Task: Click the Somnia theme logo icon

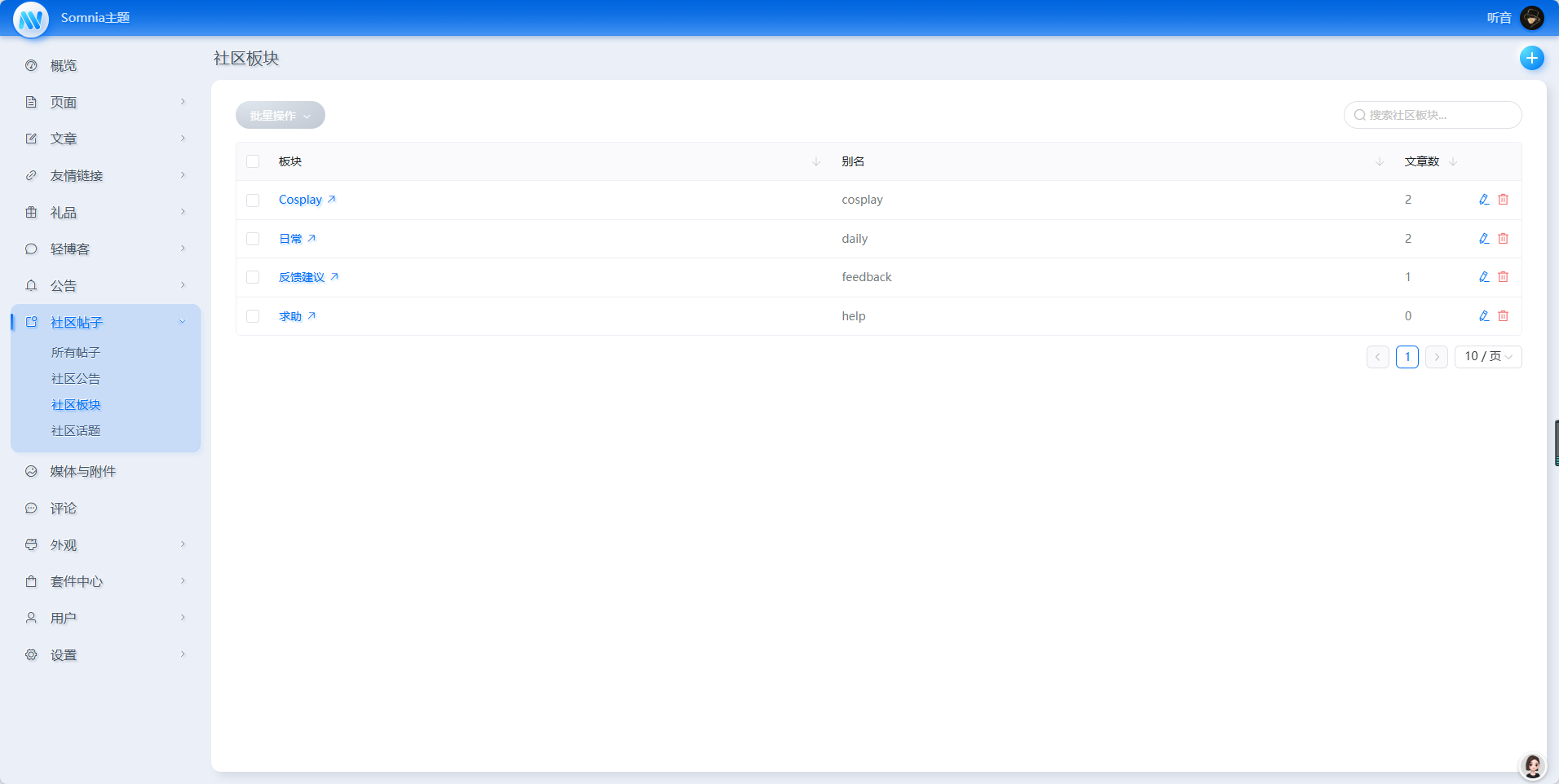Action: [x=31, y=19]
